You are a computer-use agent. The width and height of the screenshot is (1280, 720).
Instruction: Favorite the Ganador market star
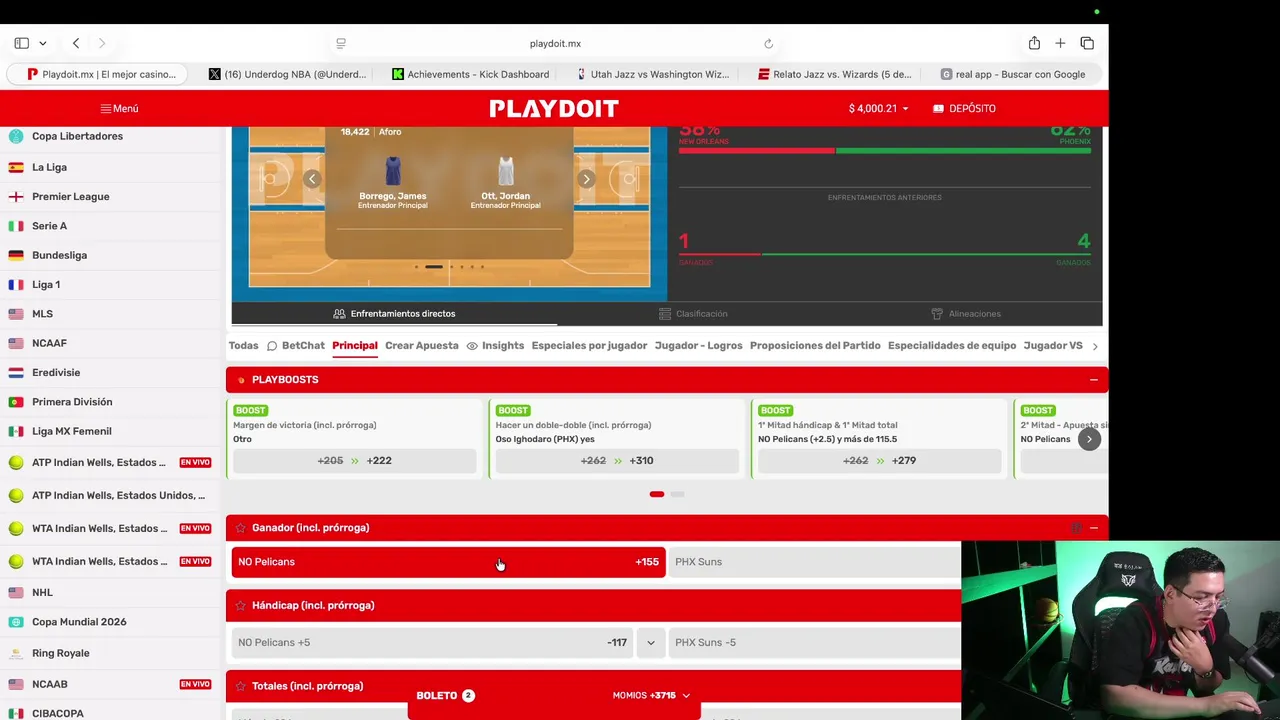click(x=241, y=528)
